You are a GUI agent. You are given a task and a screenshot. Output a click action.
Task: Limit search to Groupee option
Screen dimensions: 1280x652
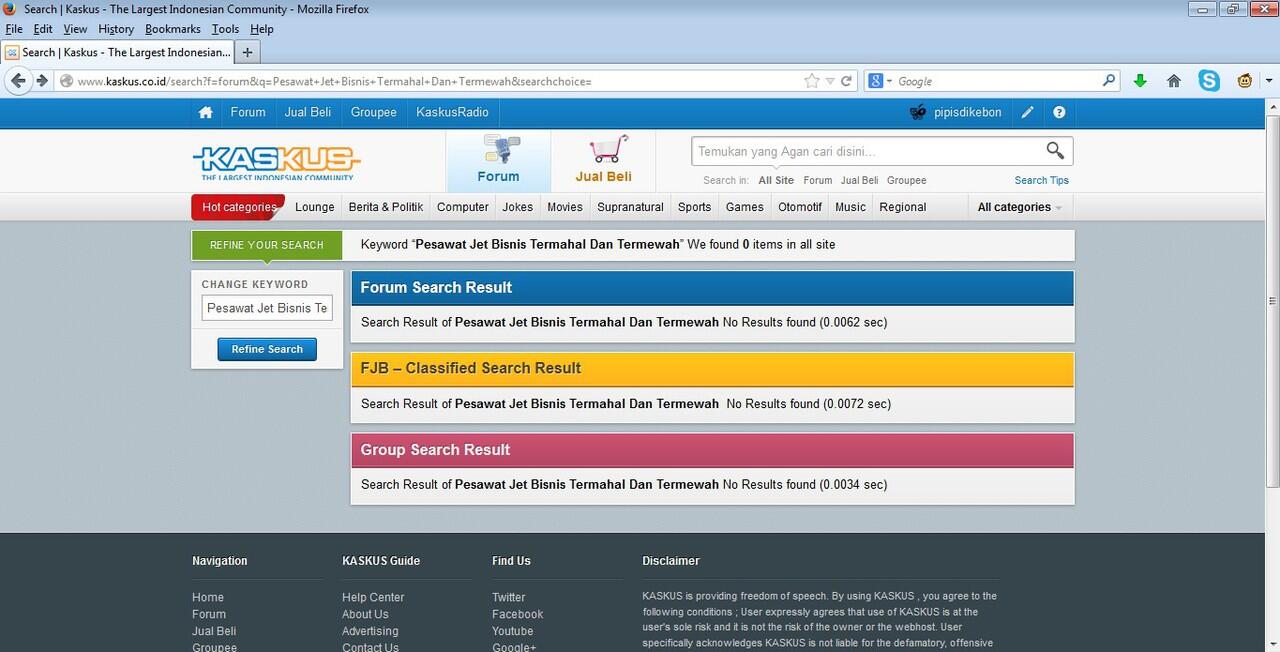(907, 180)
